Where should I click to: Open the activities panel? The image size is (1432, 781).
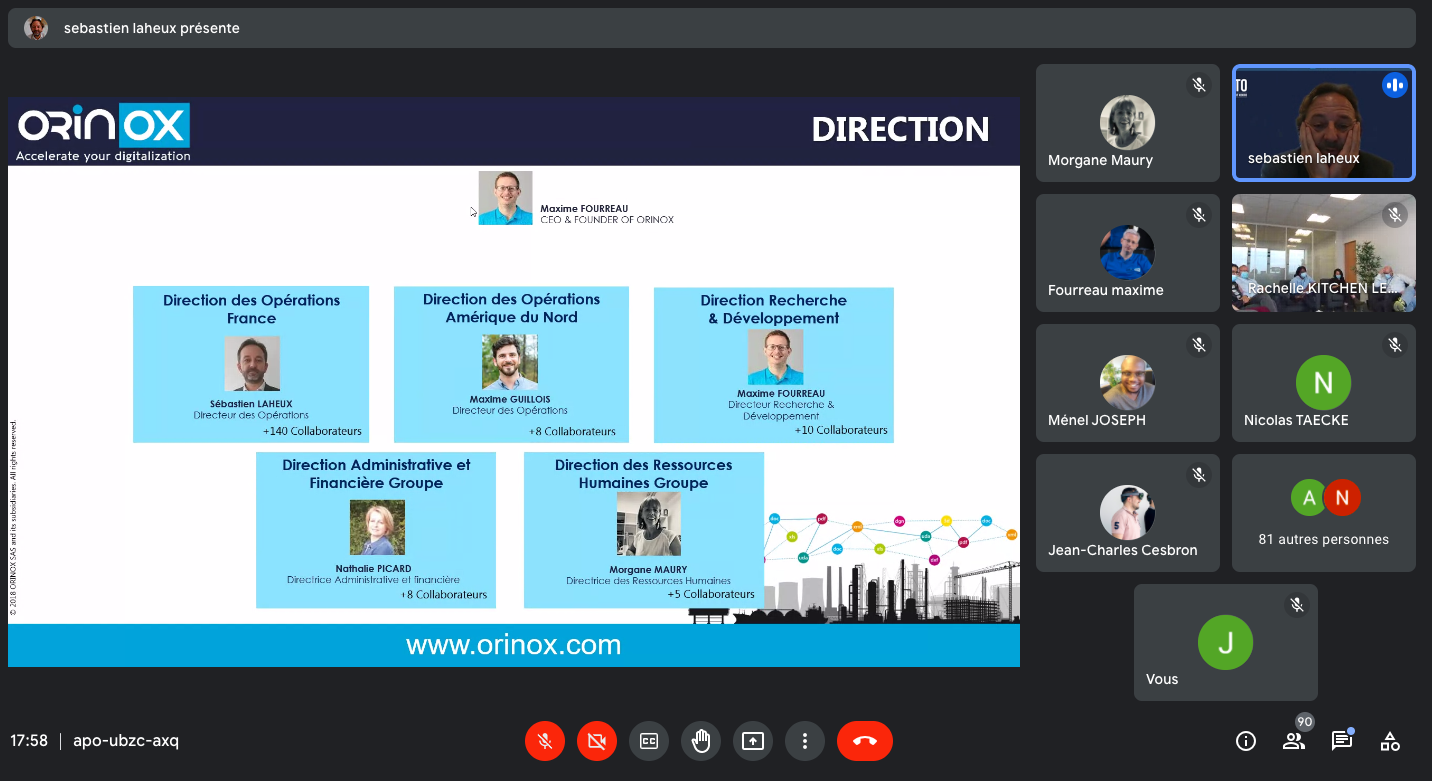1390,741
